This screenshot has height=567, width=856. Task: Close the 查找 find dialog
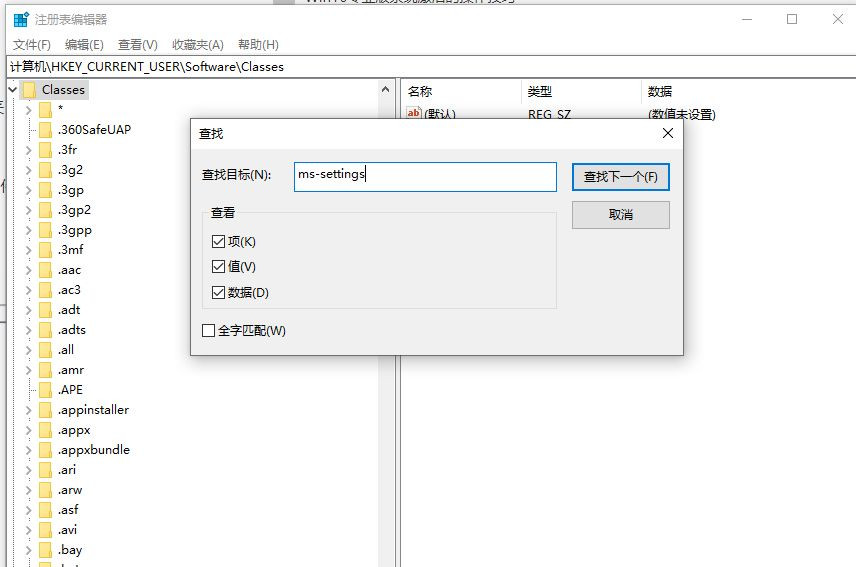(668, 133)
